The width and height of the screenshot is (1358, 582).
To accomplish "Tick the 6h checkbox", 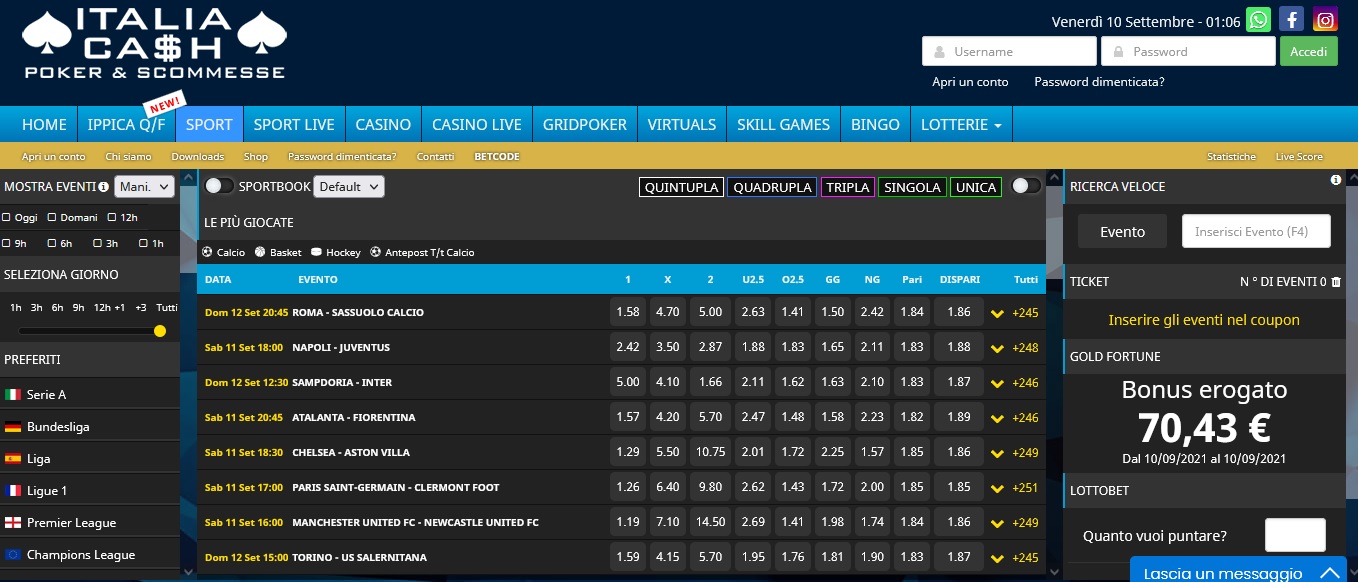I will (x=52, y=243).
